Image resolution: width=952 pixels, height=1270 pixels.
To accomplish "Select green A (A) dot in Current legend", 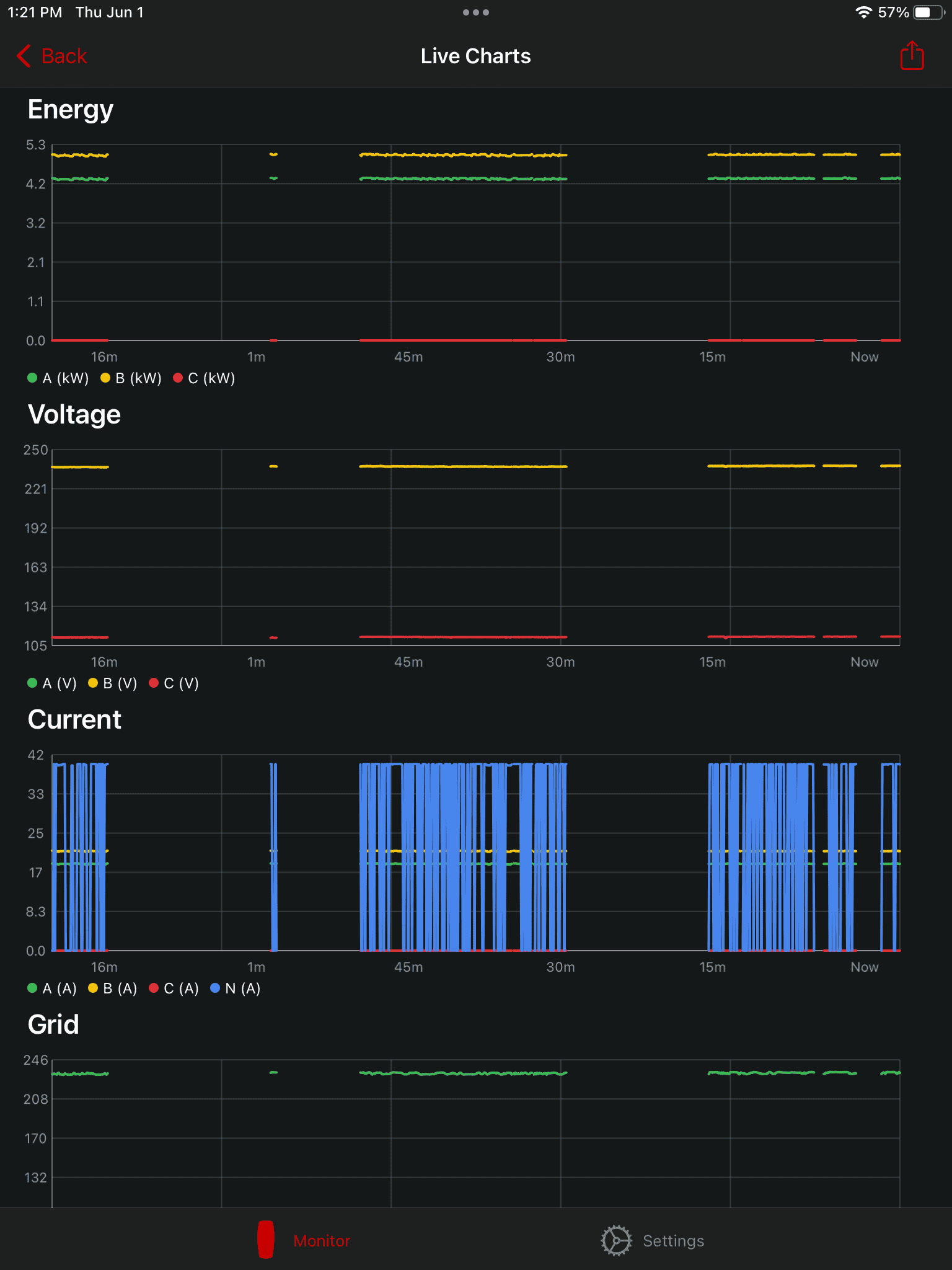I will [x=32, y=988].
